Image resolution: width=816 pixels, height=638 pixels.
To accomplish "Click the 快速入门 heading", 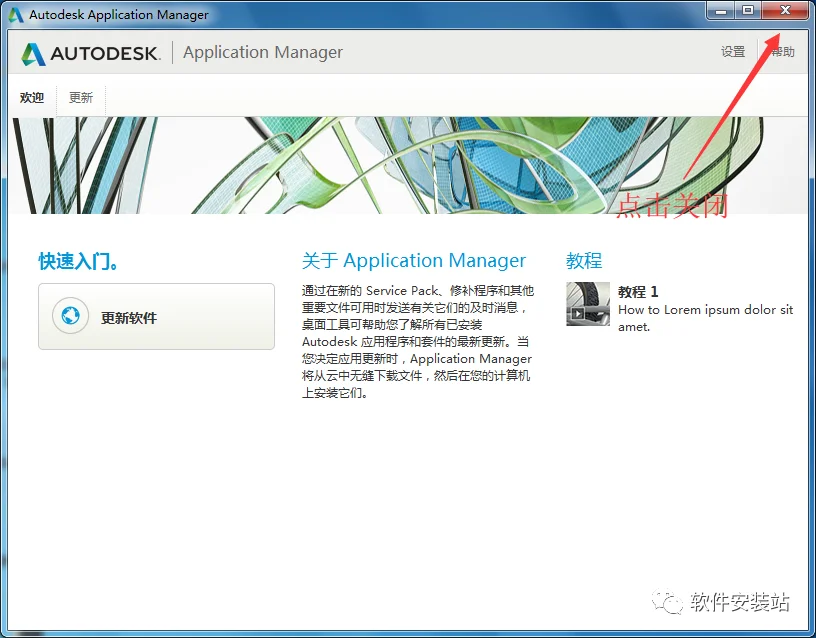I will 78,261.
